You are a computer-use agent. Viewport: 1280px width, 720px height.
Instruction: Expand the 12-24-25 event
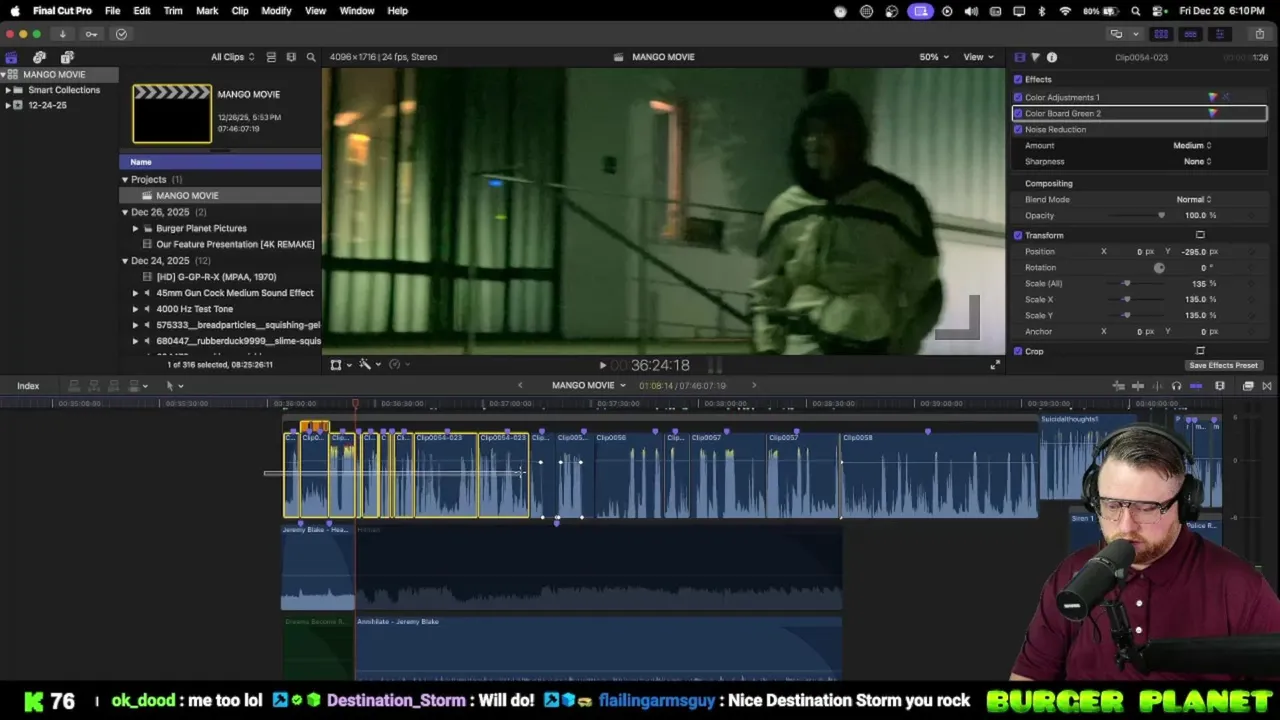pyautogui.click(x=8, y=105)
